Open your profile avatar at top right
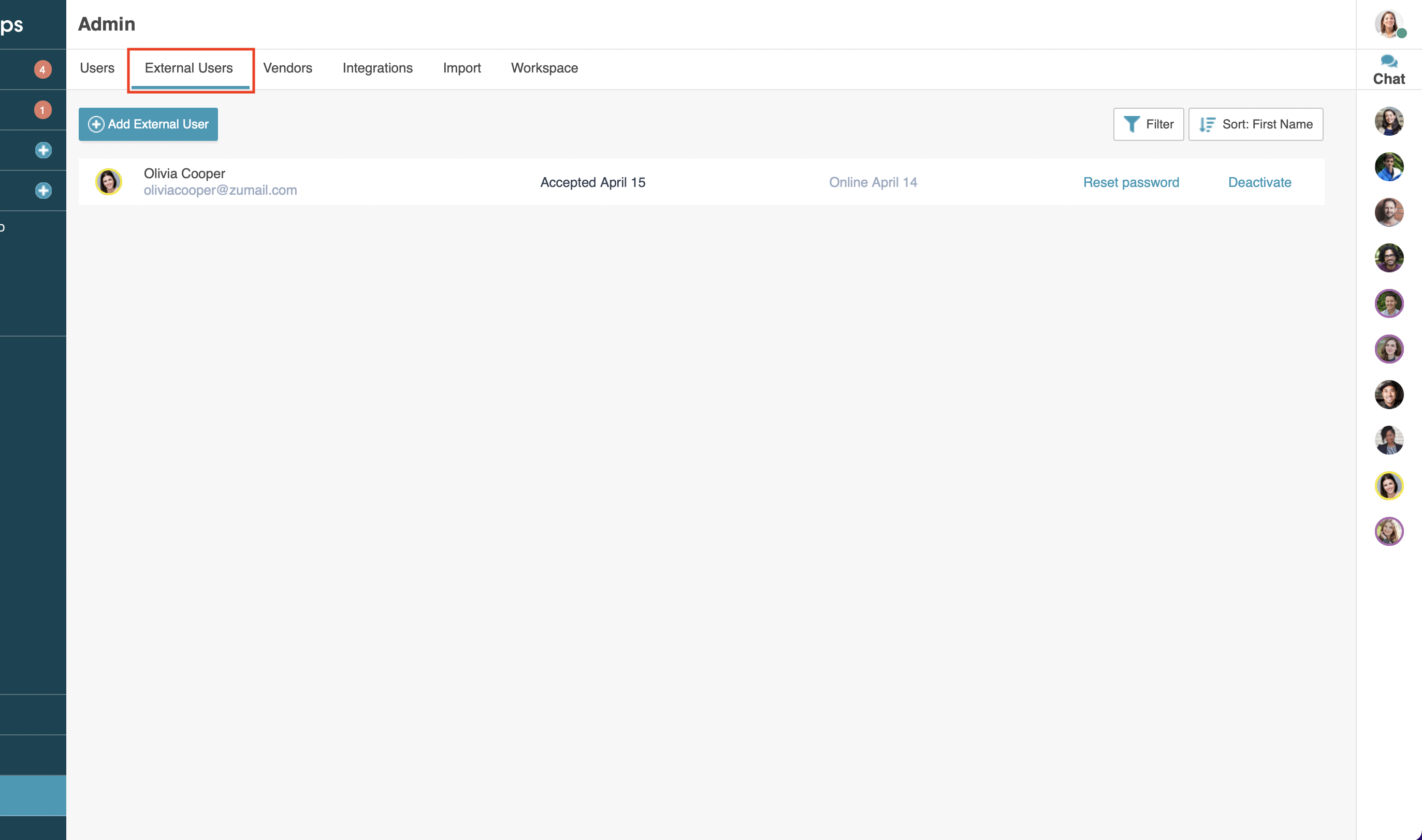The height and width of the screenshot is (840, 1422). 1389,24
